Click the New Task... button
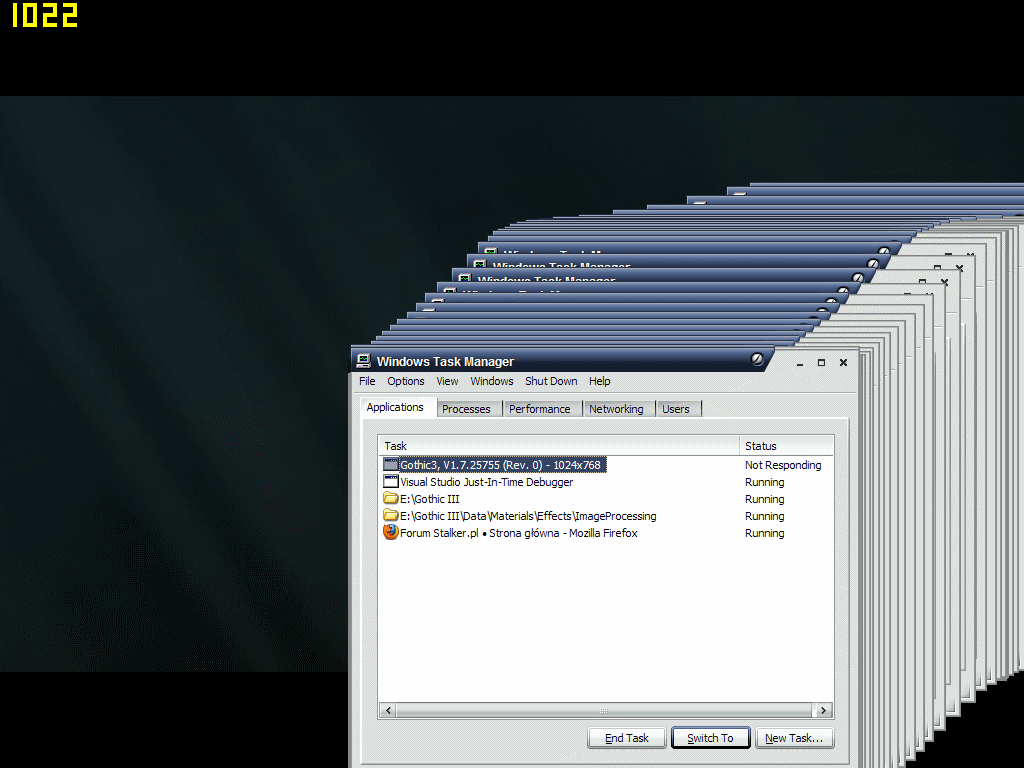 794,738
